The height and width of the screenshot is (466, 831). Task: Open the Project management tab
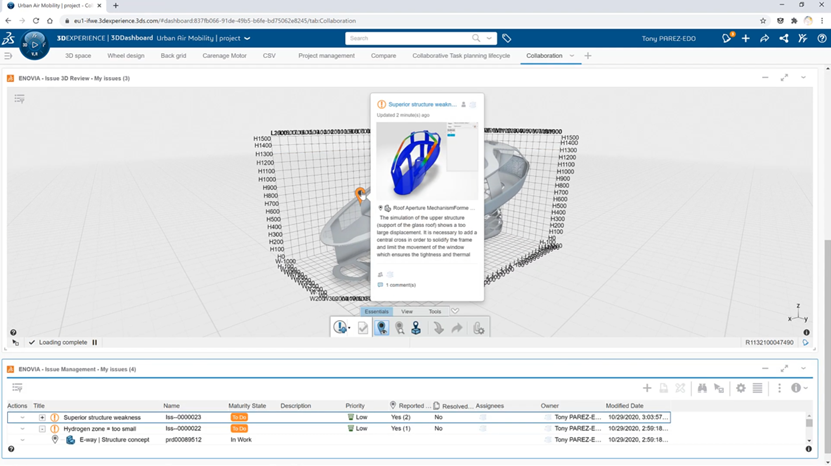(326, 56)
